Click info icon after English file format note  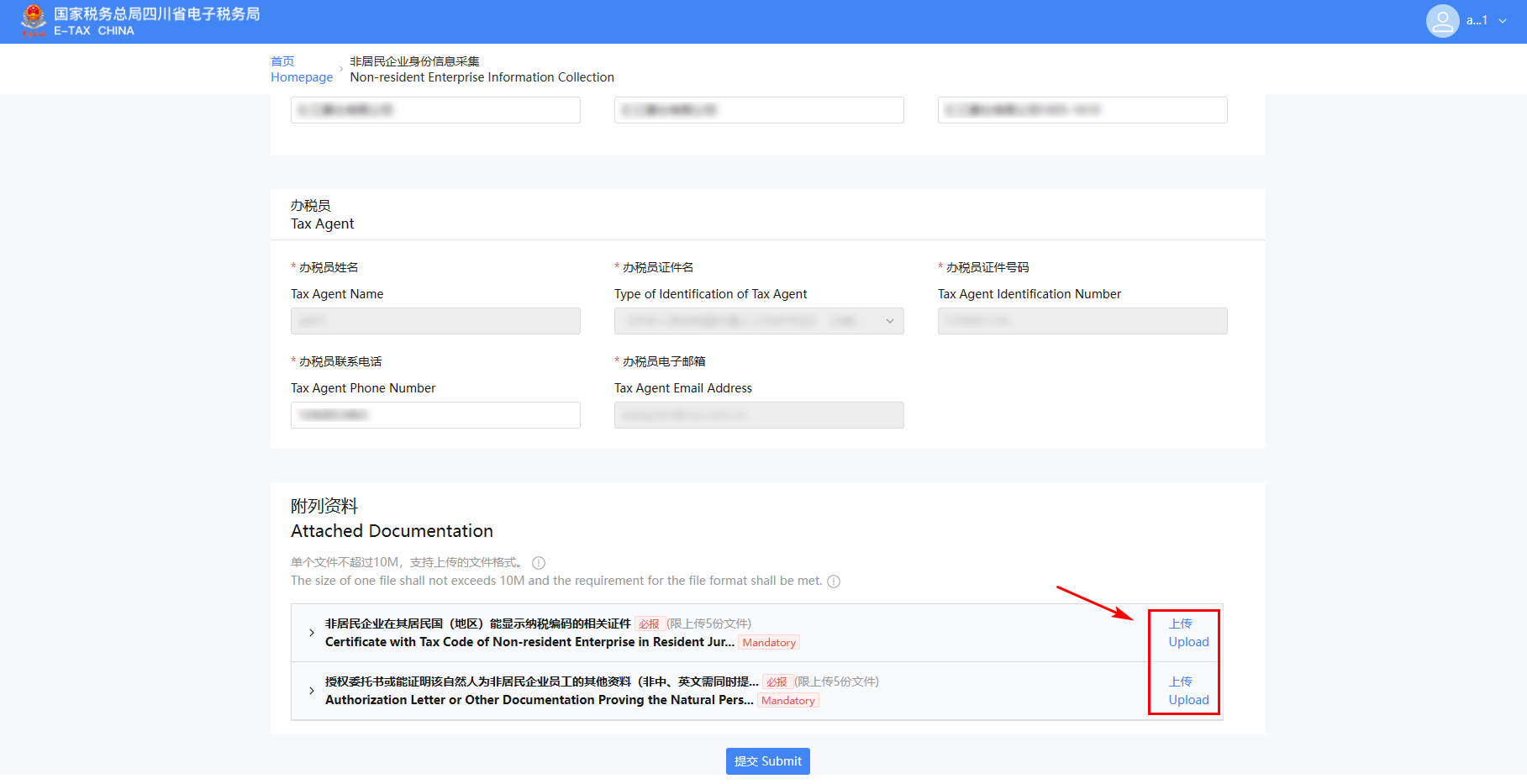click(834, 581)
